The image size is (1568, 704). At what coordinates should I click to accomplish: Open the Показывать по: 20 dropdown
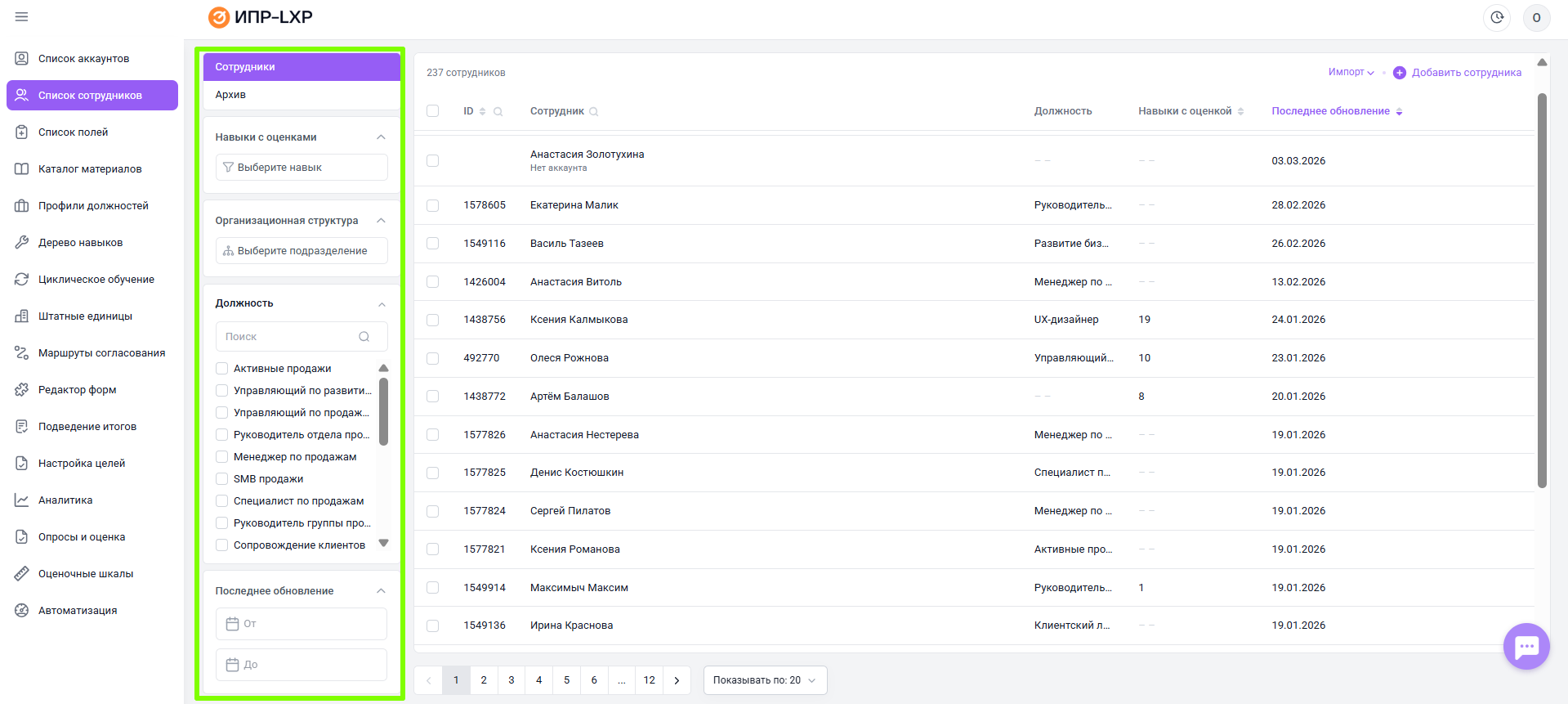click(765, 680)
